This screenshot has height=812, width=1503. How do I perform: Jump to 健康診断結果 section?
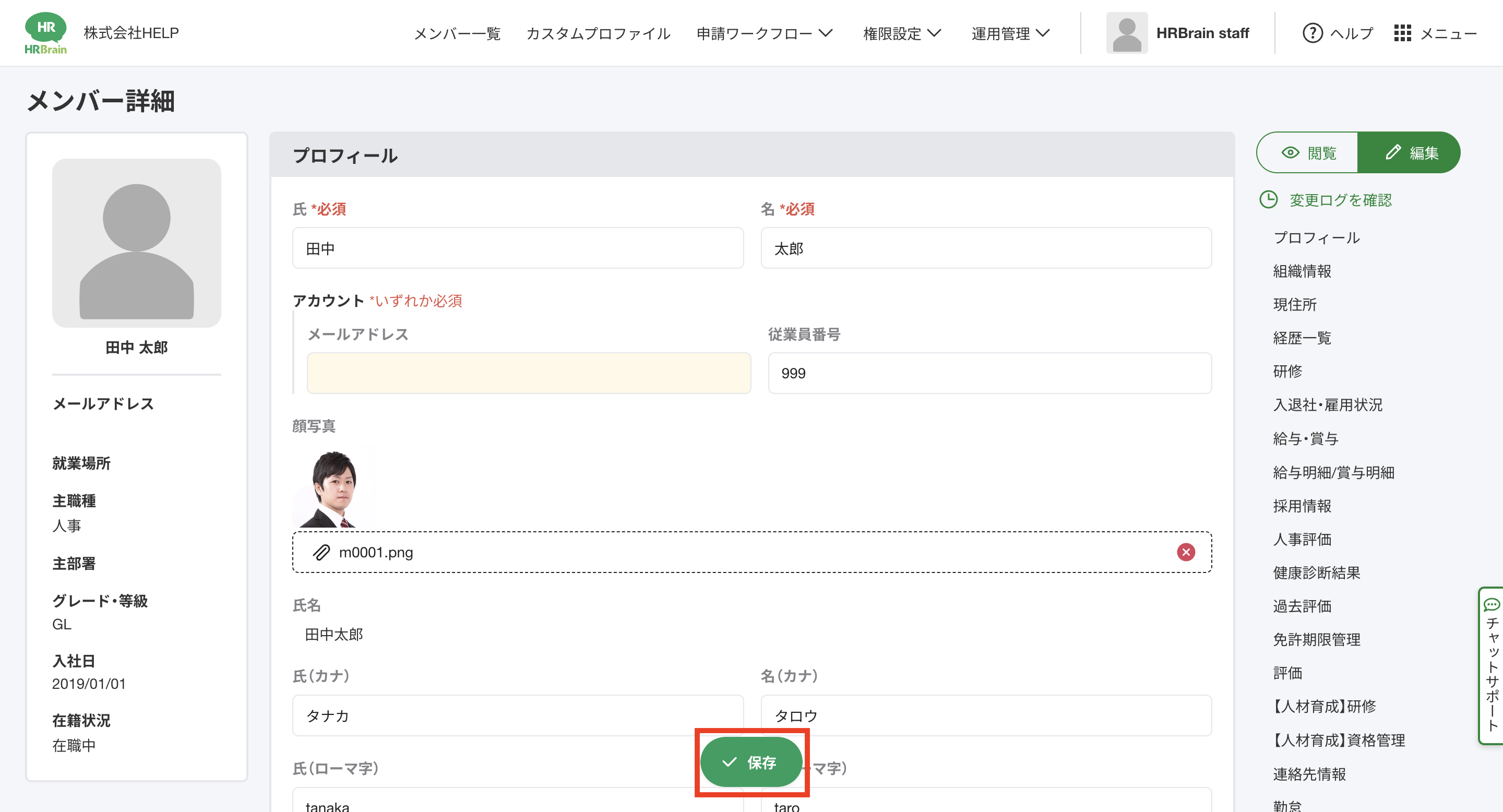(1316, 573)
